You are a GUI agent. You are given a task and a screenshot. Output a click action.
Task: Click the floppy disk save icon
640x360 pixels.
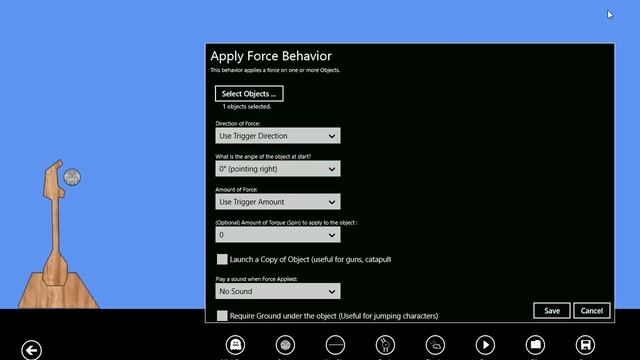click(x=585, y=345)
